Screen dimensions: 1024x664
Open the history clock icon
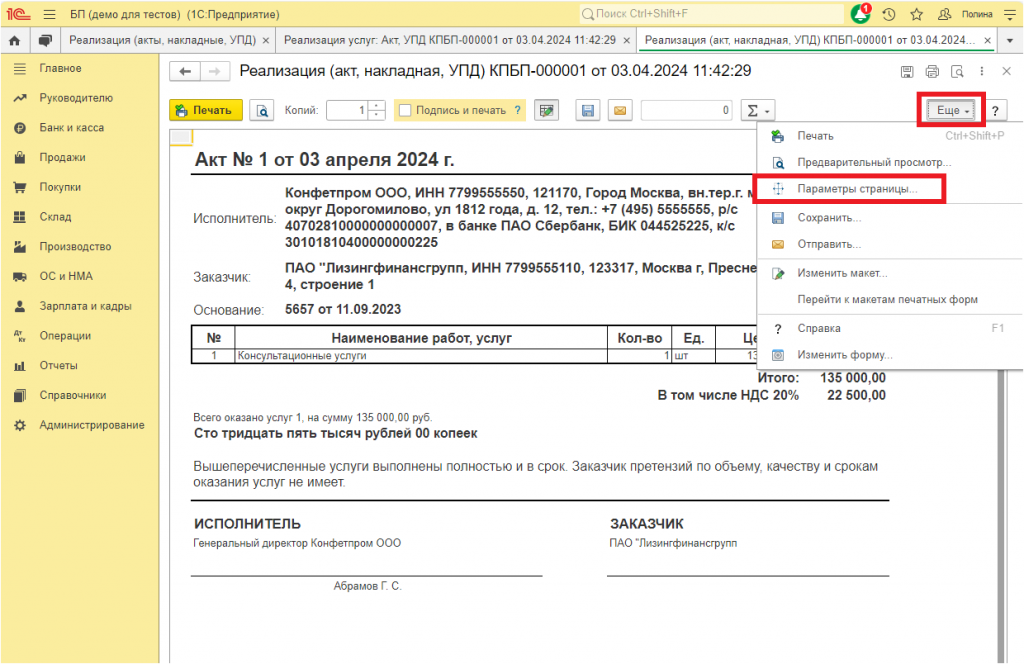(888, 14)
